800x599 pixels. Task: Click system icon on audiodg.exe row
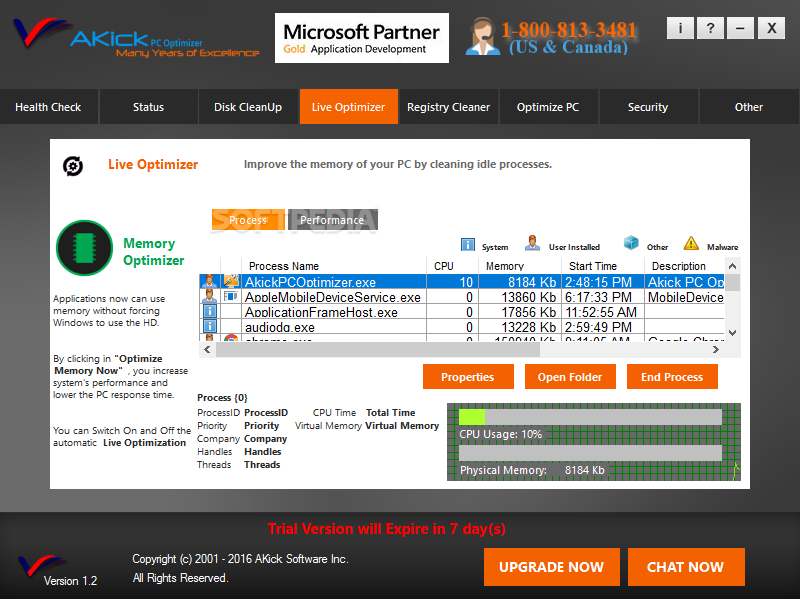tap(210, 326)
